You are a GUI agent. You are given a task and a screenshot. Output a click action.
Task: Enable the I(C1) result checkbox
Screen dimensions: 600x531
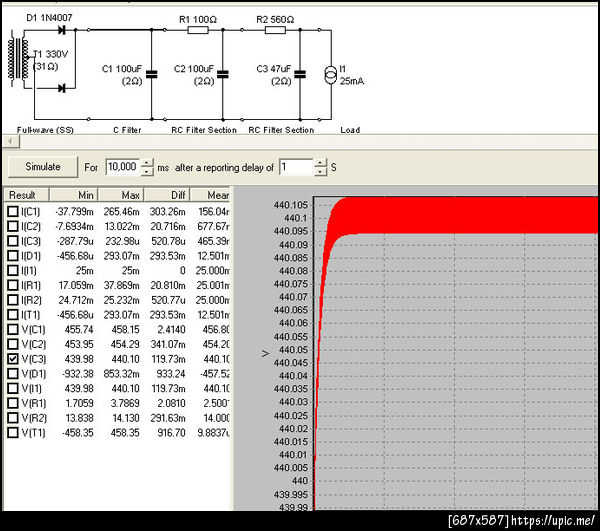13,211
